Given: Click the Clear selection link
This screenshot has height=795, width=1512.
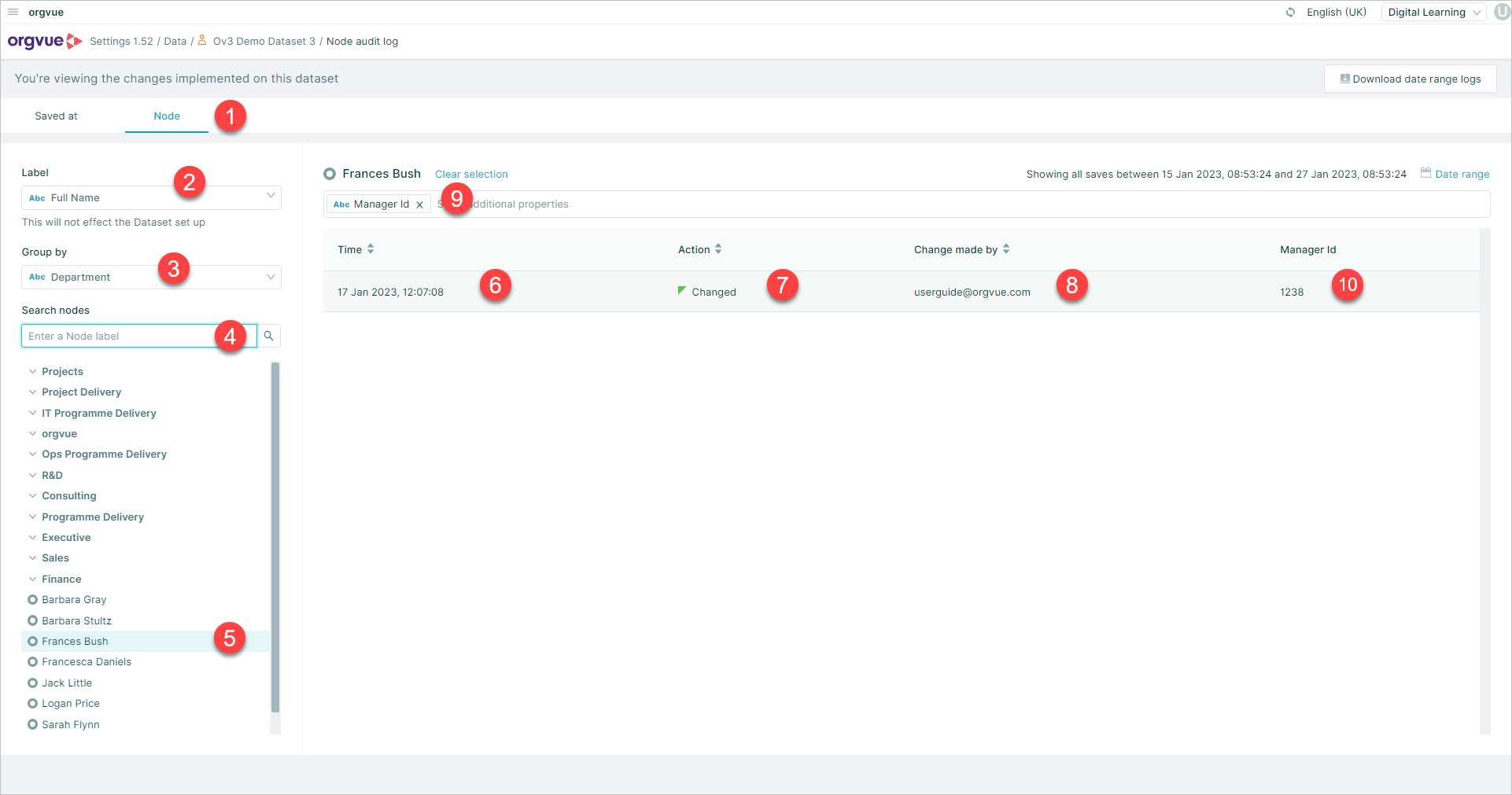Looking at the screenshot, I should [470, 174].
